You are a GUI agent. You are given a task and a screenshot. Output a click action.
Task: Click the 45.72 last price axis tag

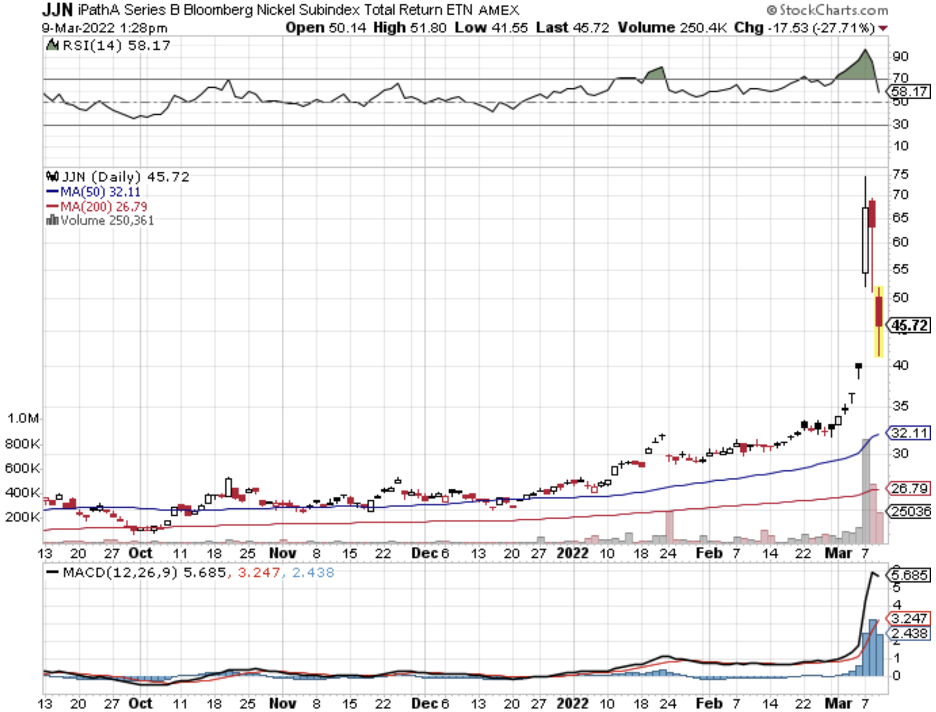coord(909,325)
